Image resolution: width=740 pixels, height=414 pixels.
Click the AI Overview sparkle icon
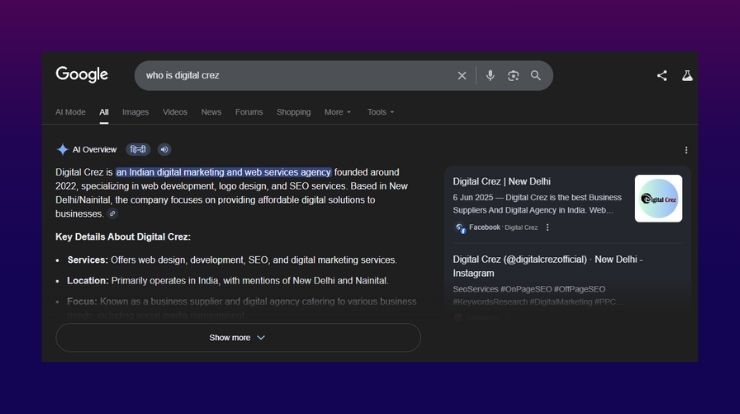pos(62,150)
